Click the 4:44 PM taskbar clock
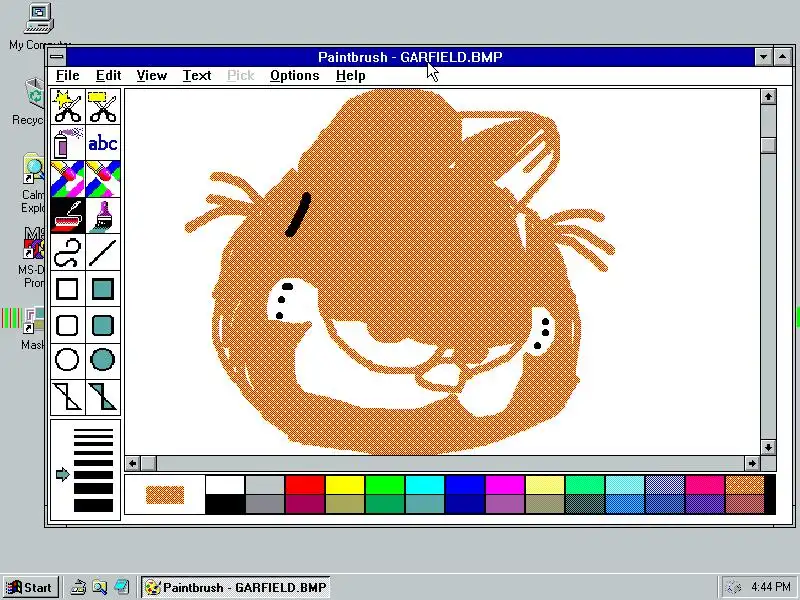Viewport: 800px width, 600px height. 770,587
